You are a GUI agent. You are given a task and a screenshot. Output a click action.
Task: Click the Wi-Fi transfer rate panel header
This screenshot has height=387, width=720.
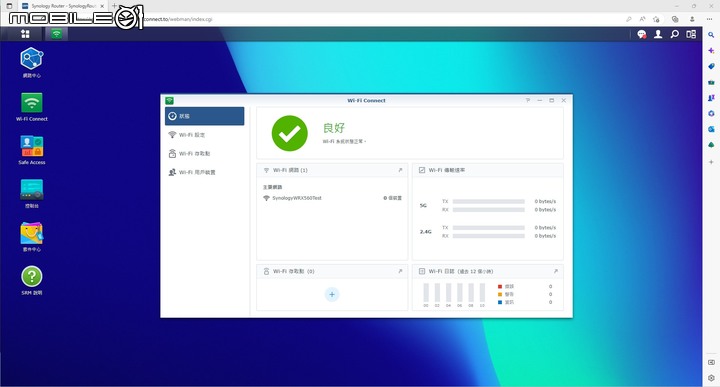point(488,170)
